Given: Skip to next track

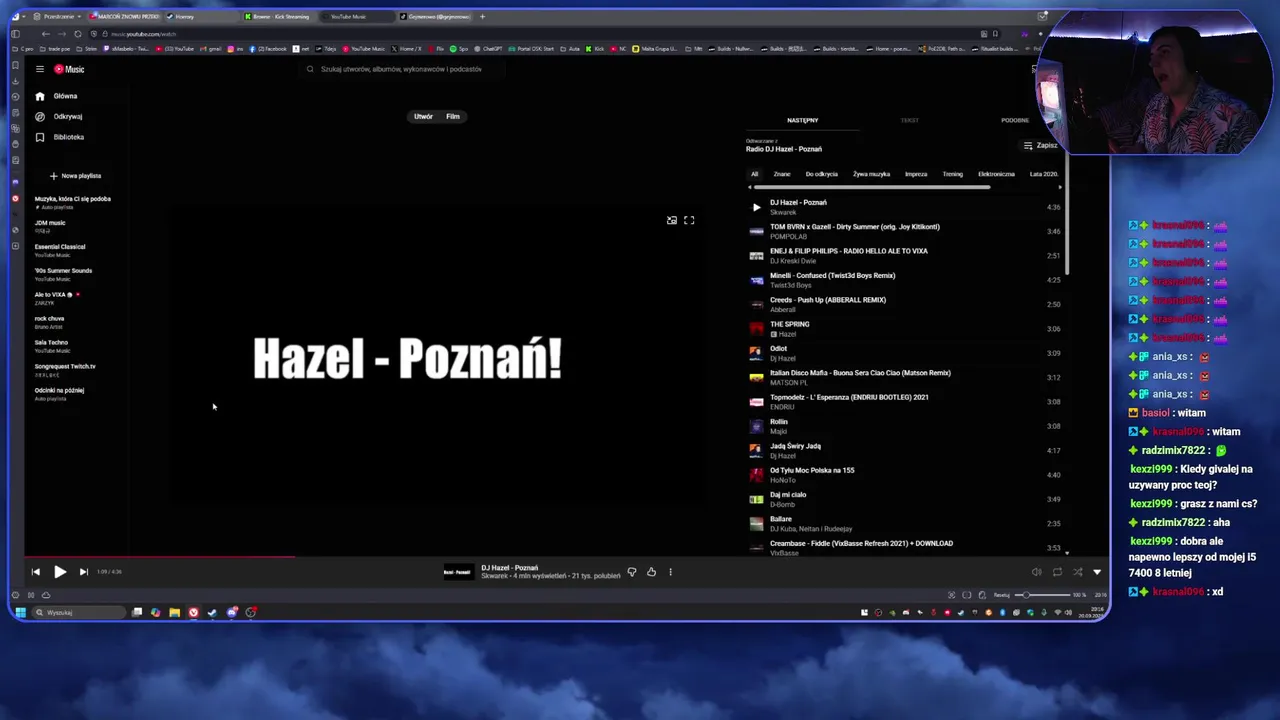Looking at the screenshot, I should click(x=83, y=572).
